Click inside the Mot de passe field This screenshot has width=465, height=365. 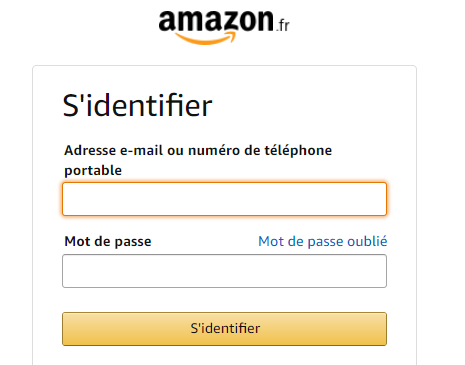click(224, 271)
